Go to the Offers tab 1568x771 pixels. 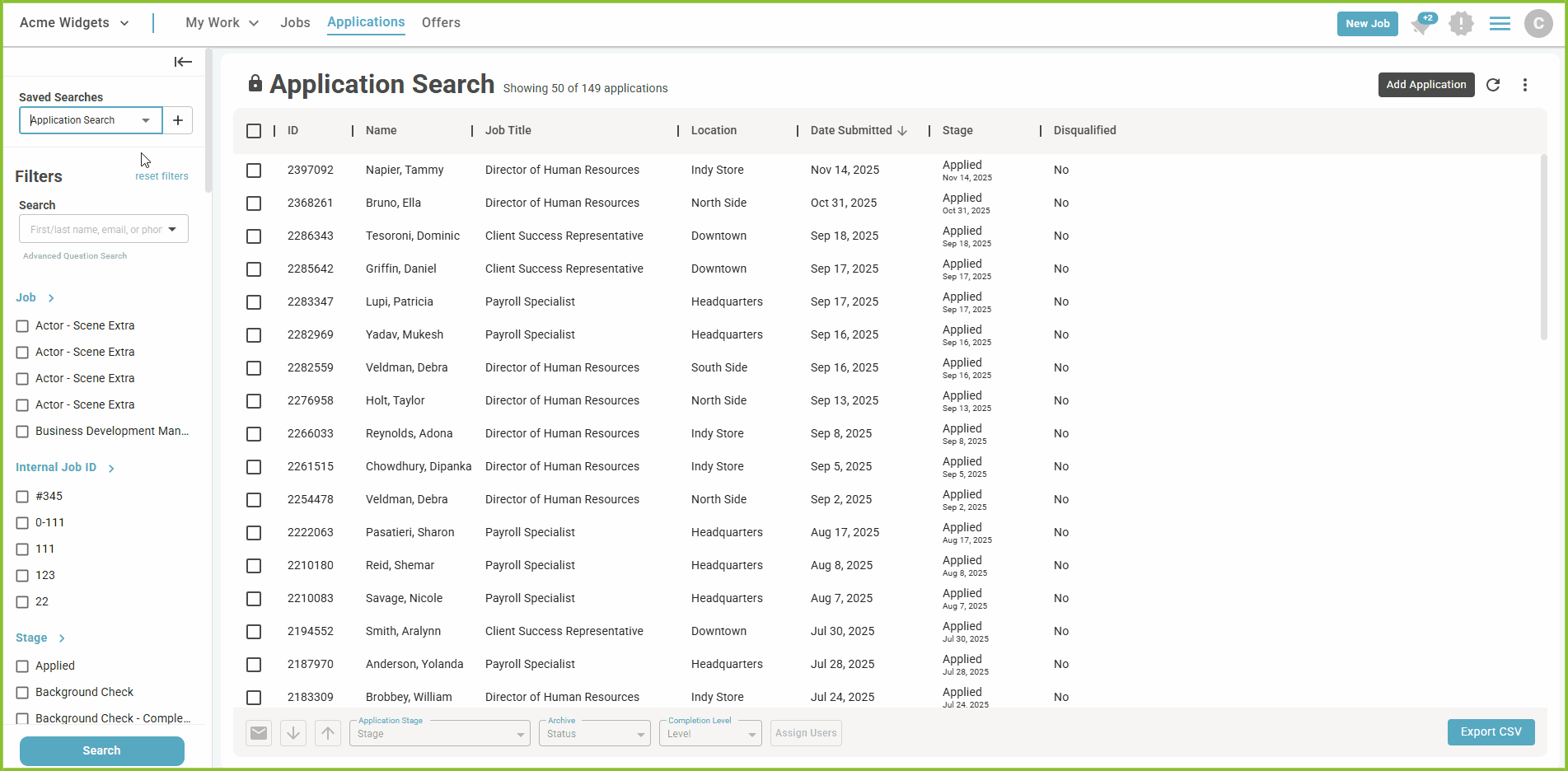tap(441, 23)
